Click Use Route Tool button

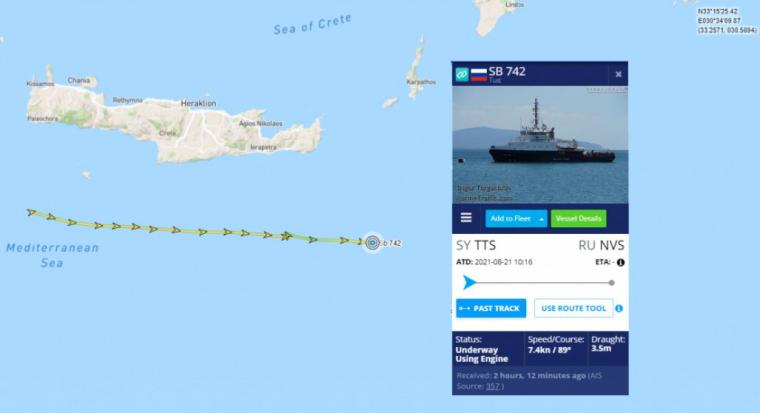pyautogui.click(x=573, y=308)
